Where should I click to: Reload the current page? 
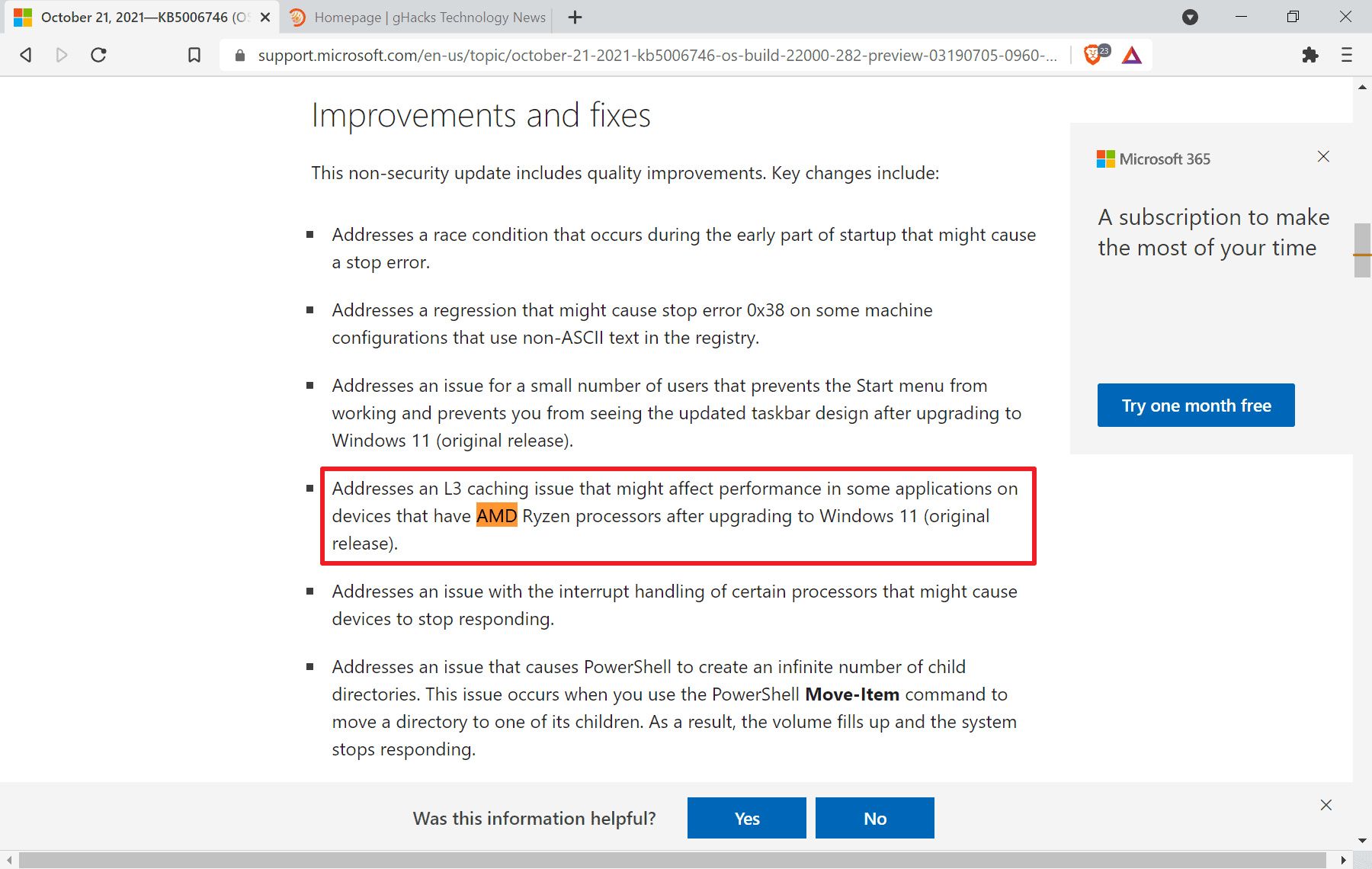tap(98, 54)
